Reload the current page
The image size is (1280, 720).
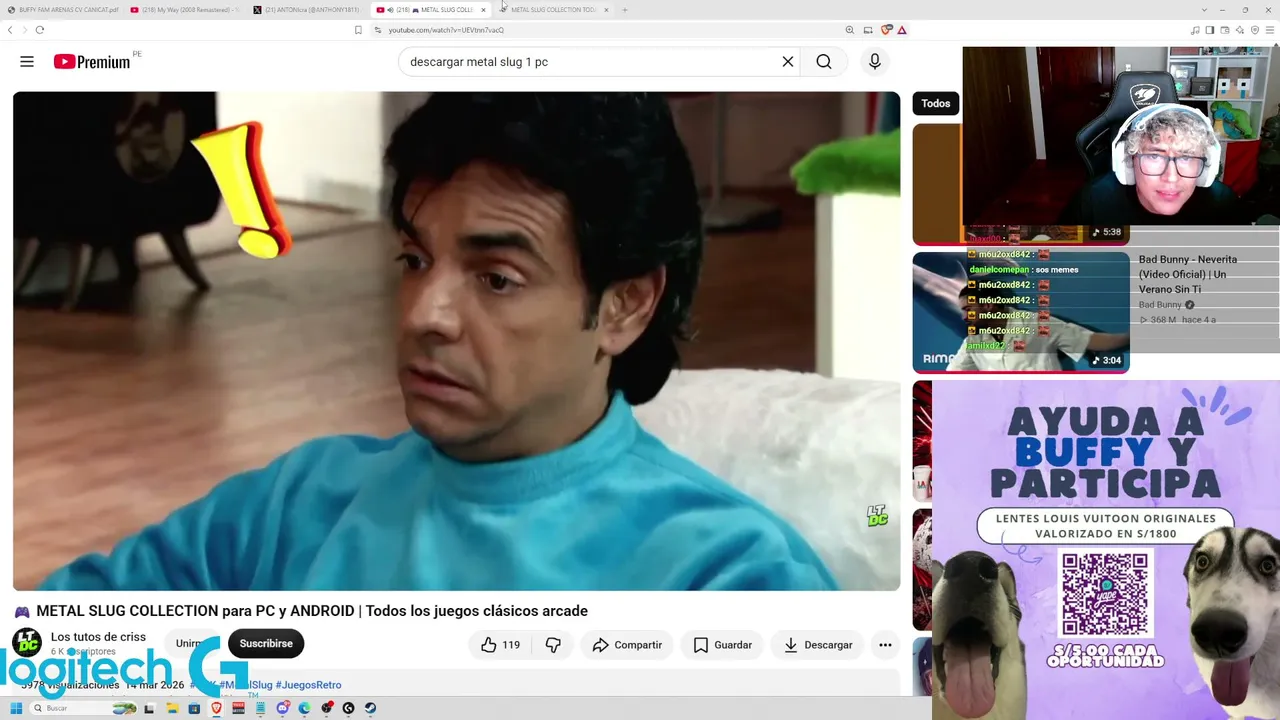coord(40,30)
